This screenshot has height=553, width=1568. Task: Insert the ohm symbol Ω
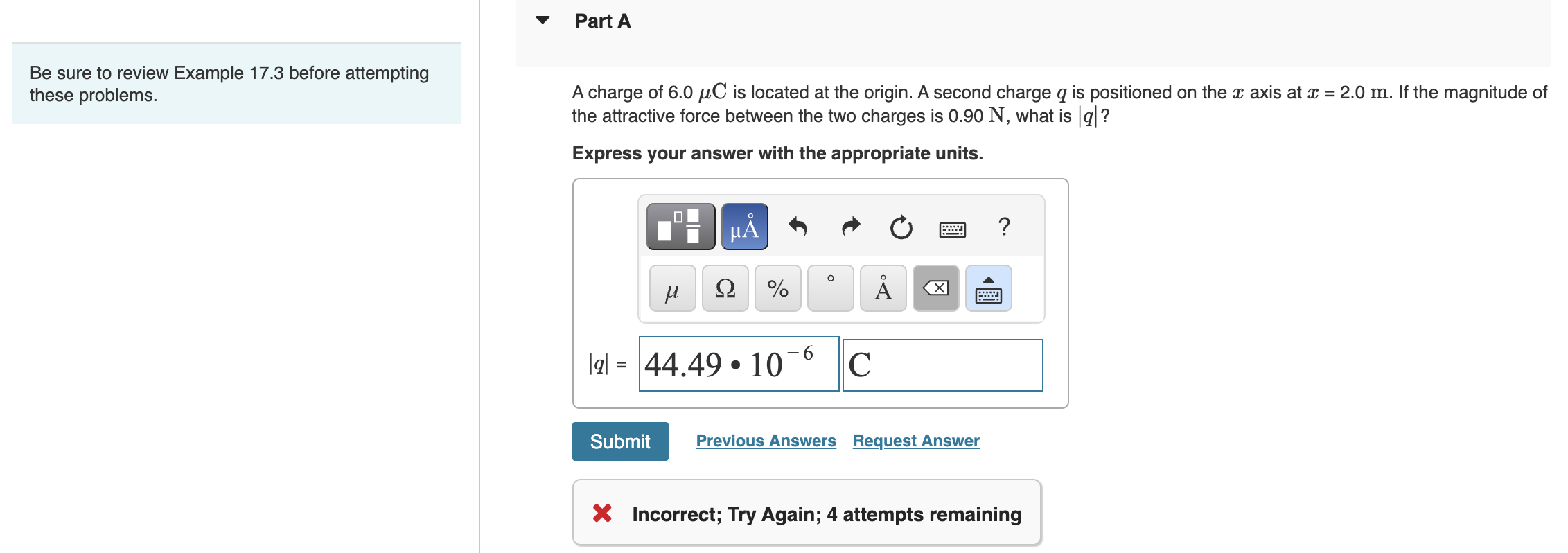pos(724,288)
